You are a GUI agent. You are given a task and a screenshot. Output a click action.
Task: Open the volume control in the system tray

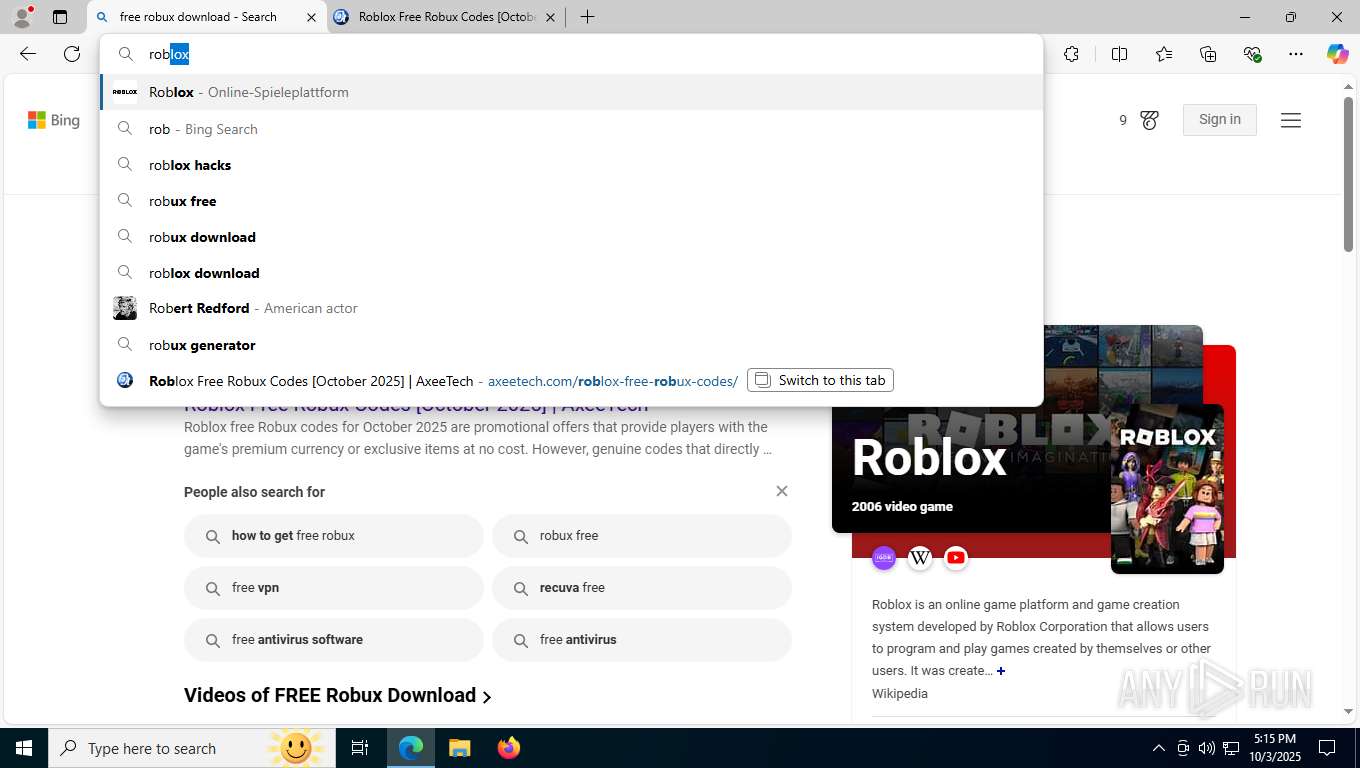coord(1207,748)
